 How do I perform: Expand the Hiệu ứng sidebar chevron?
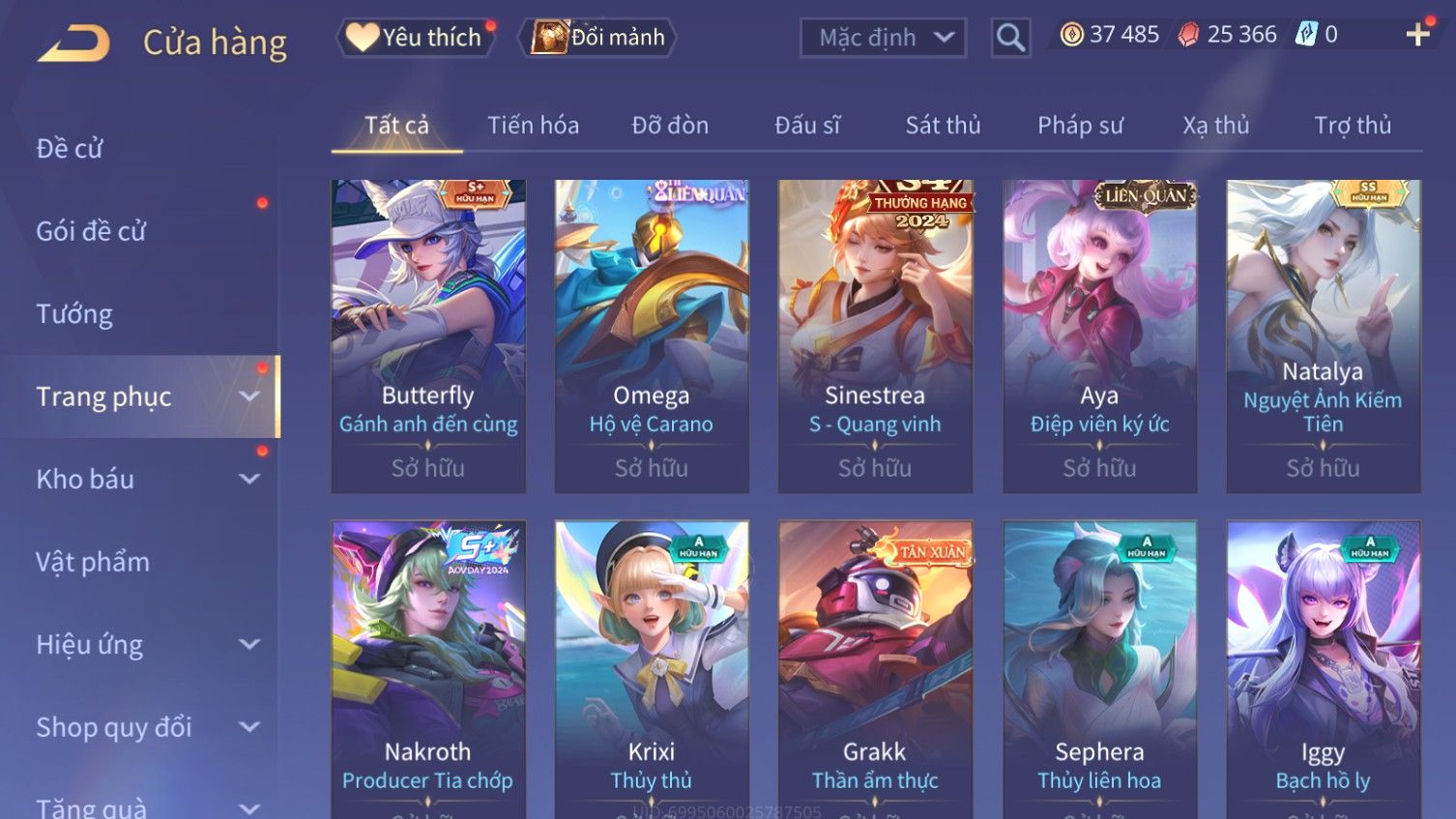[x=249, y=644]
